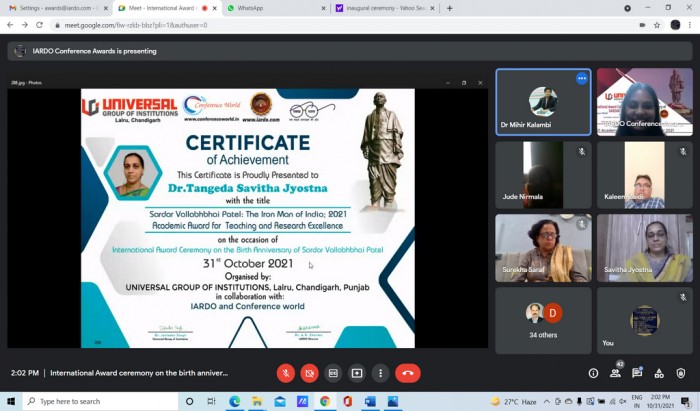Screen dimensions: 700x411
Task: Toggle captions in the call bar
Action: click(333, 373)
